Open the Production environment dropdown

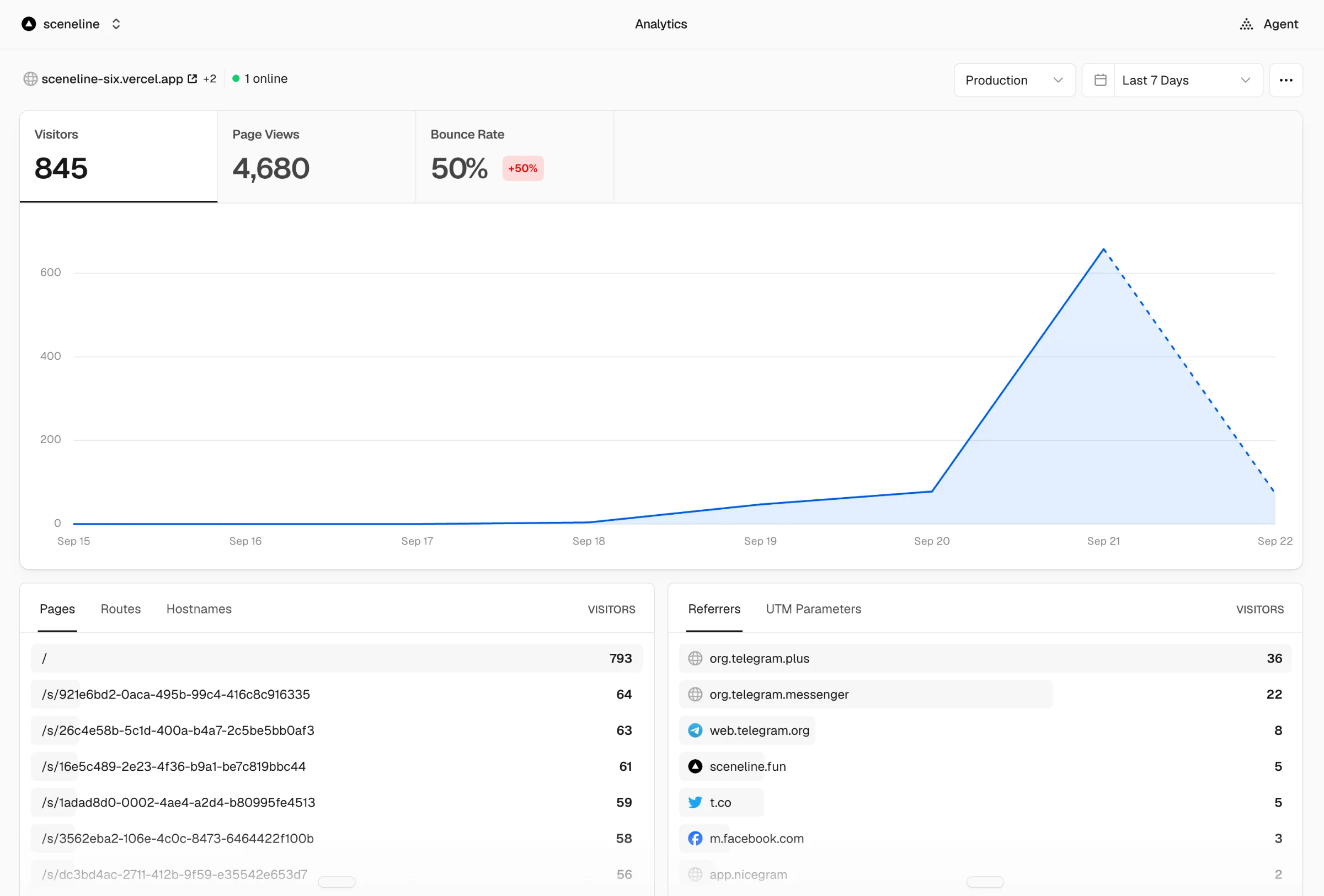[1014, 81]
